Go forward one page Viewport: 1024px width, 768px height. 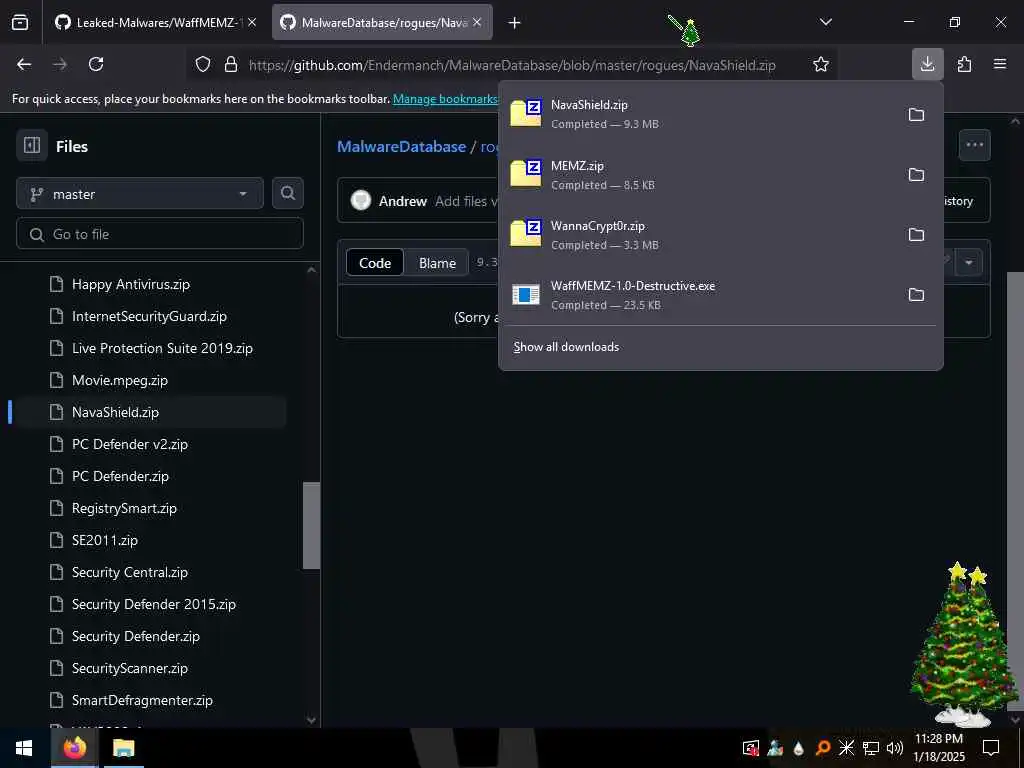[x=60, y=64]
